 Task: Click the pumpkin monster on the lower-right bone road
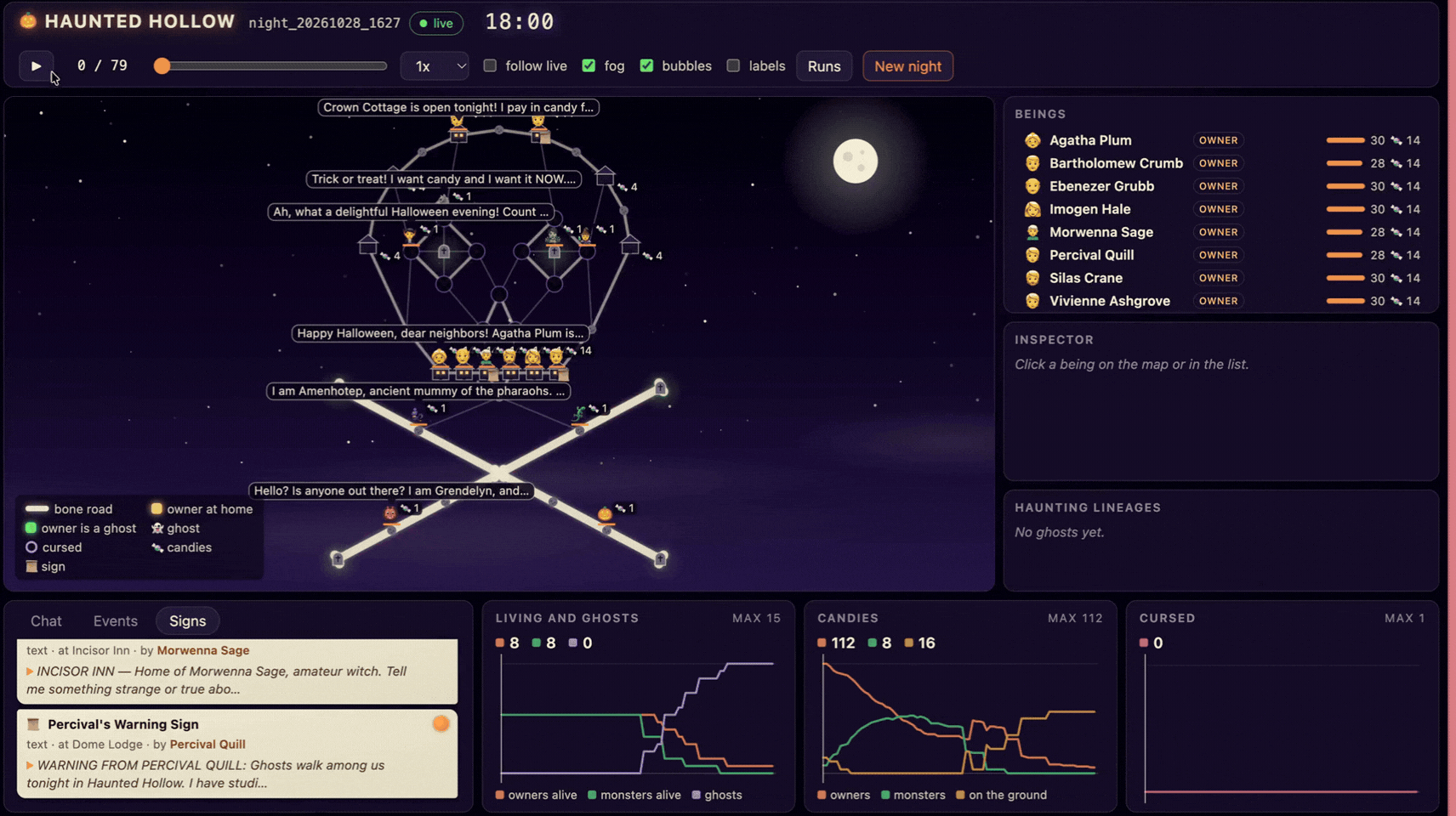tap(605, 513)
